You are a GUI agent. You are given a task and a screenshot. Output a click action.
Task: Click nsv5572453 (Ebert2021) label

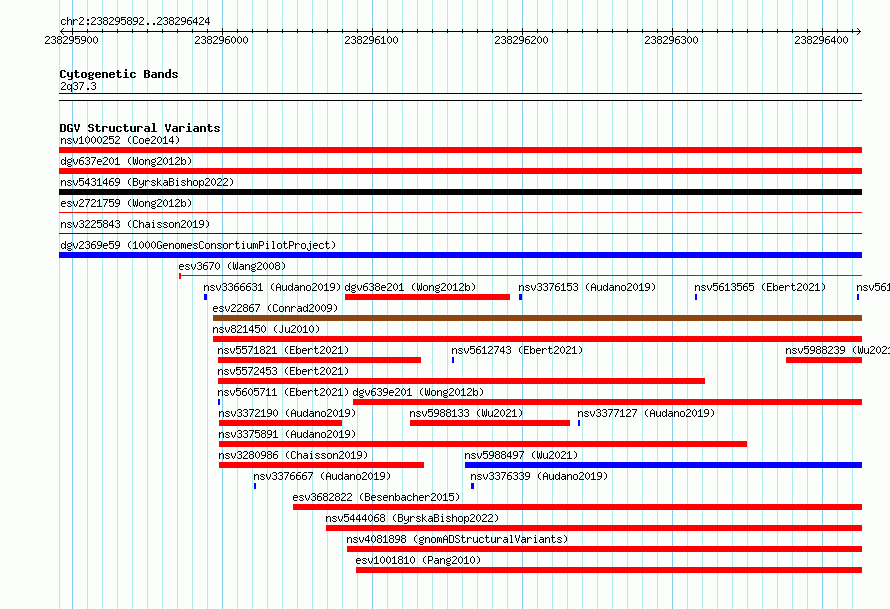pyautogui.click(x=283, y=371)
